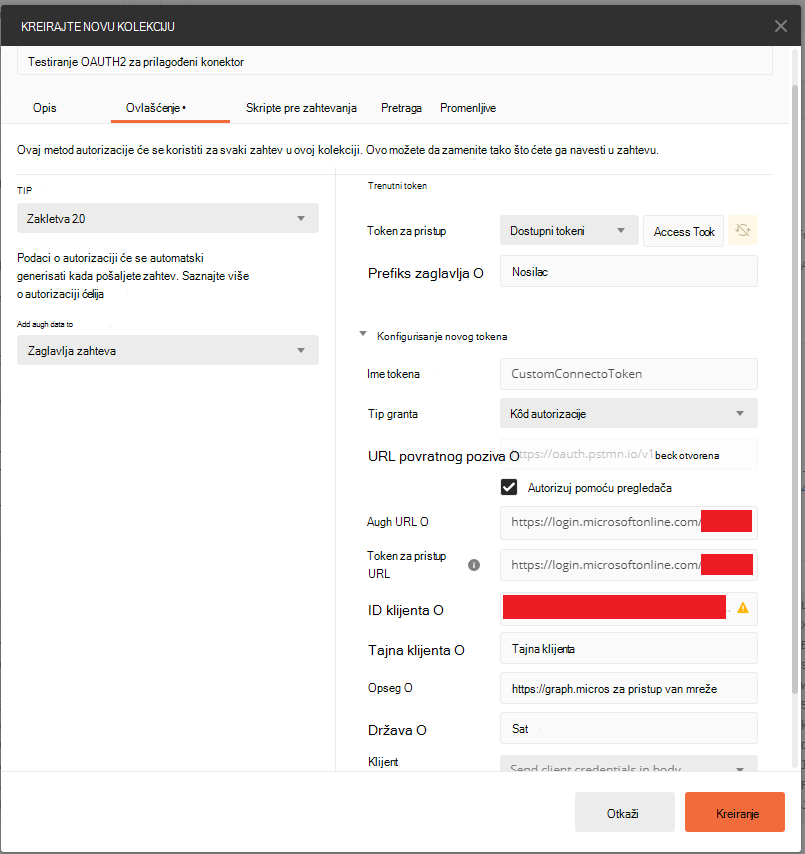Screen dimensions: 805x854
Task: Open the Kôd autorizacije grant type dropdown
Action: [x=629, y=413]
